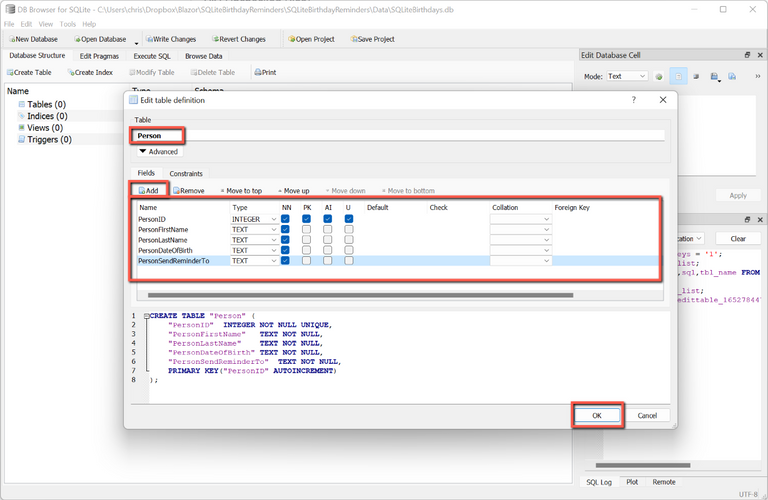Image resolution: width=768 pixels, height=500 pixels.
Task: Open the Collation dropdown for PersonID
Action: click(x=520, y=218)
